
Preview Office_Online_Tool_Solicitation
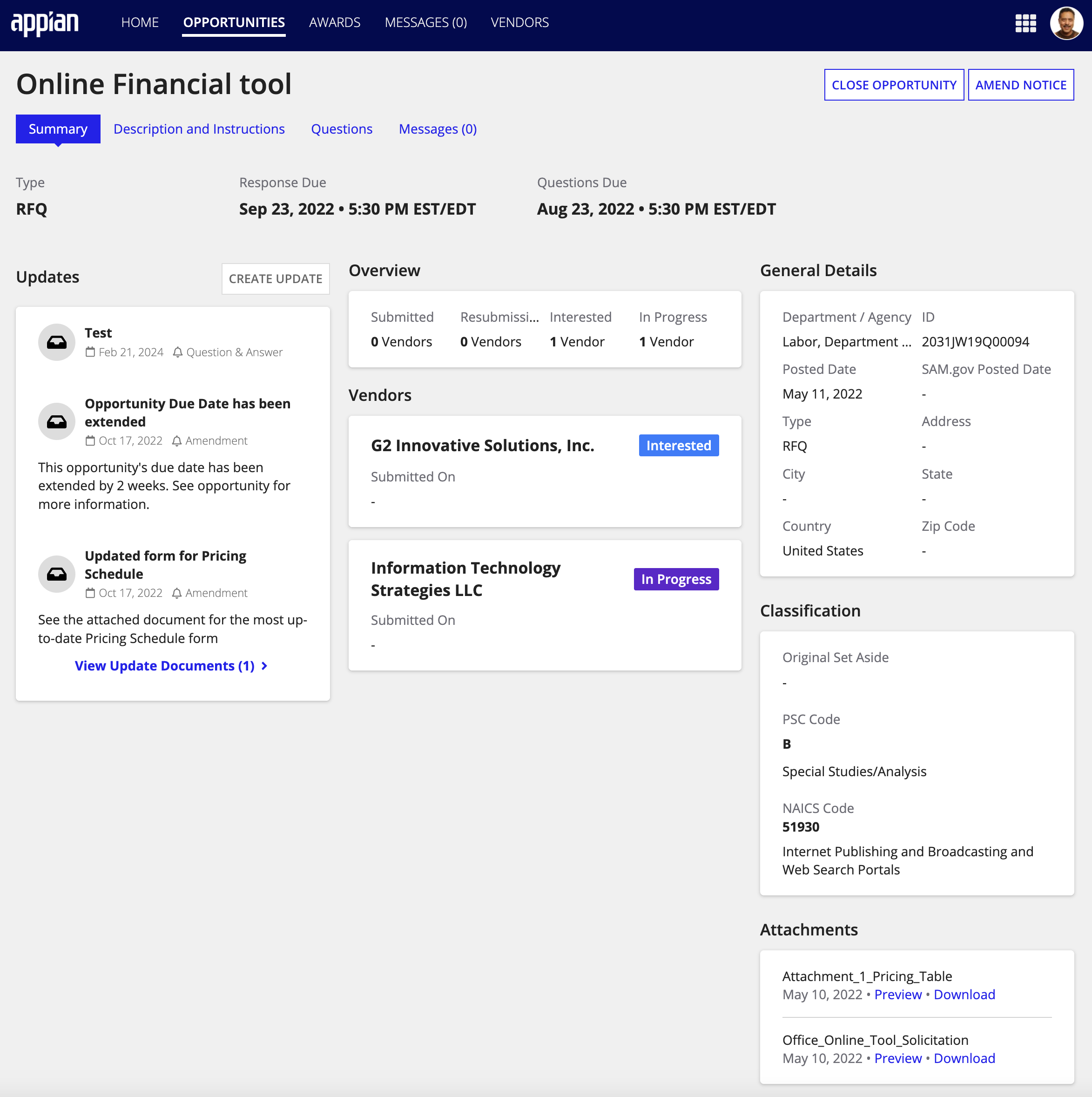click(x=898, y=1058)
